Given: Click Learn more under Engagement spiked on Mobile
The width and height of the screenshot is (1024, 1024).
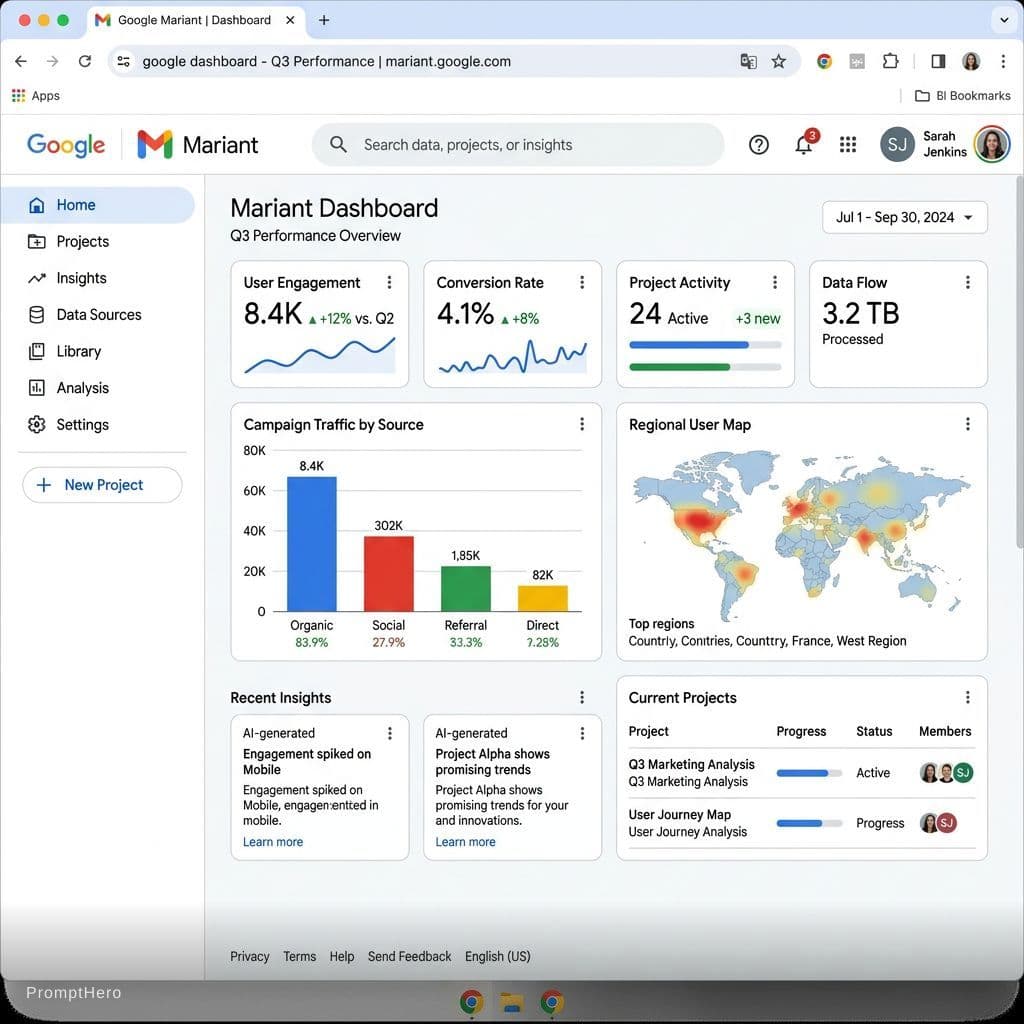Looking at the screenshot, I should coord(273,842).
